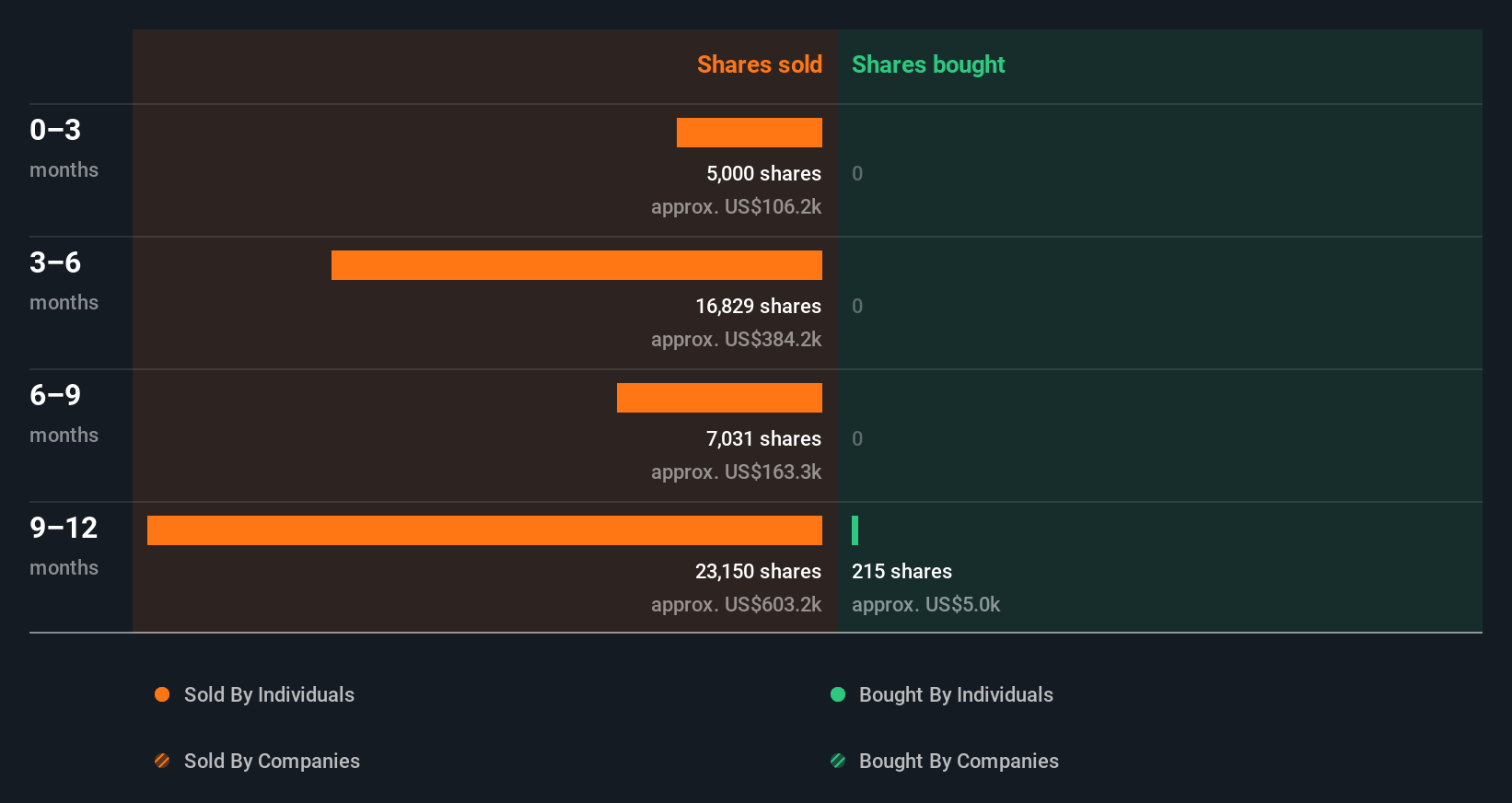Click the orange bar for 6–9 months

[719, 398]
